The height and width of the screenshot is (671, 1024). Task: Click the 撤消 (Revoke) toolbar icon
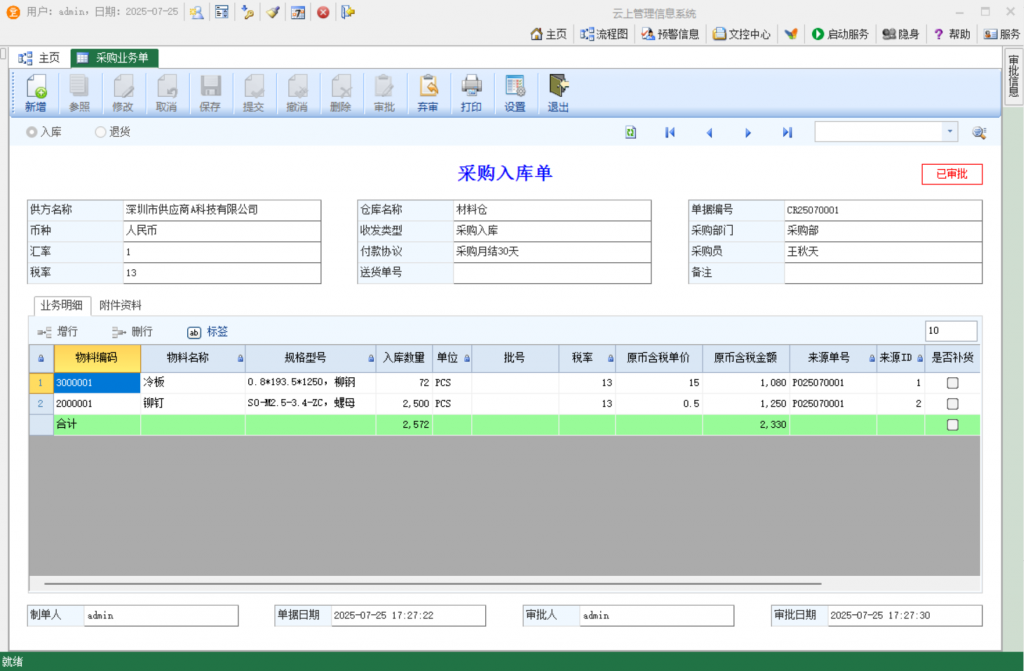(297, 93)
